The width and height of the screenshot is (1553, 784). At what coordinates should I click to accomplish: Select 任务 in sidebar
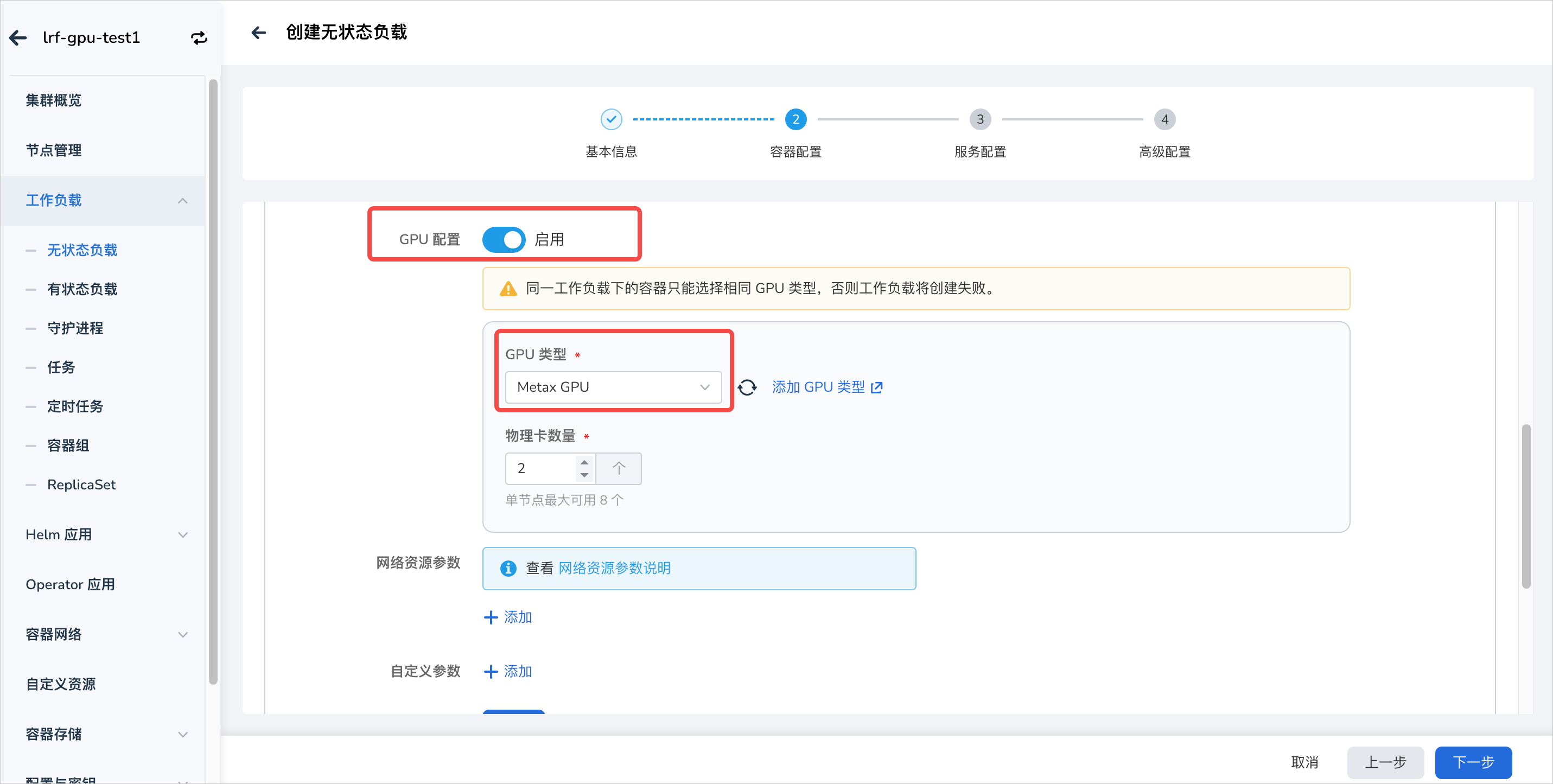coord(61,368)
